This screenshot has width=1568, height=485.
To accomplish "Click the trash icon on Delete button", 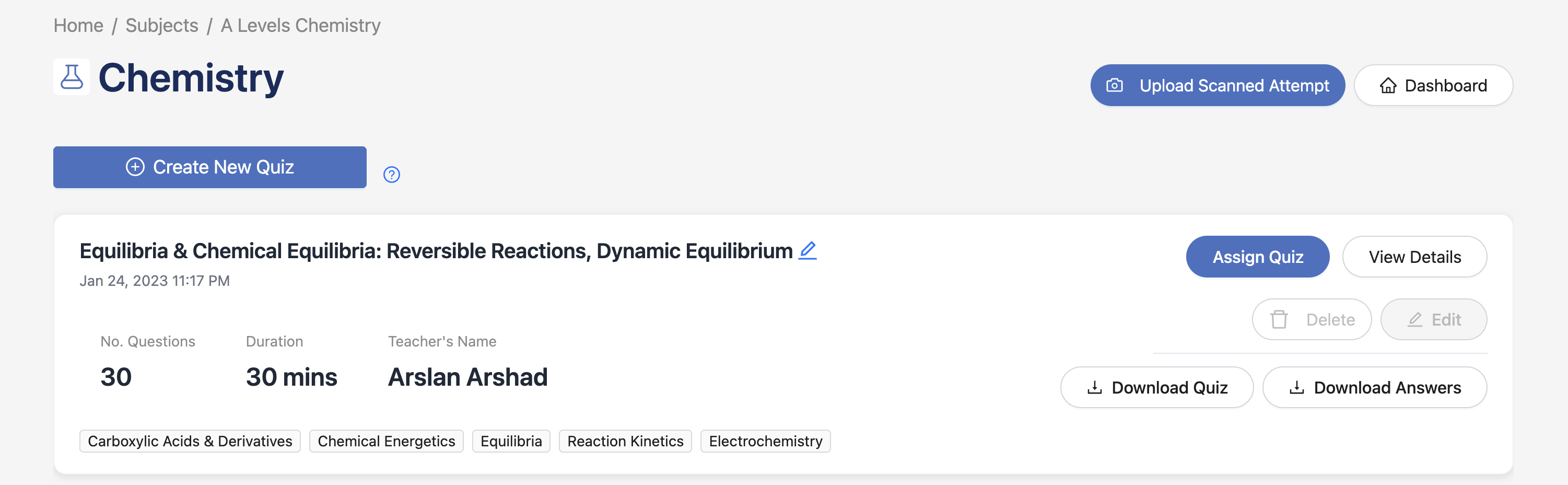I will [x=1279, y=319].
